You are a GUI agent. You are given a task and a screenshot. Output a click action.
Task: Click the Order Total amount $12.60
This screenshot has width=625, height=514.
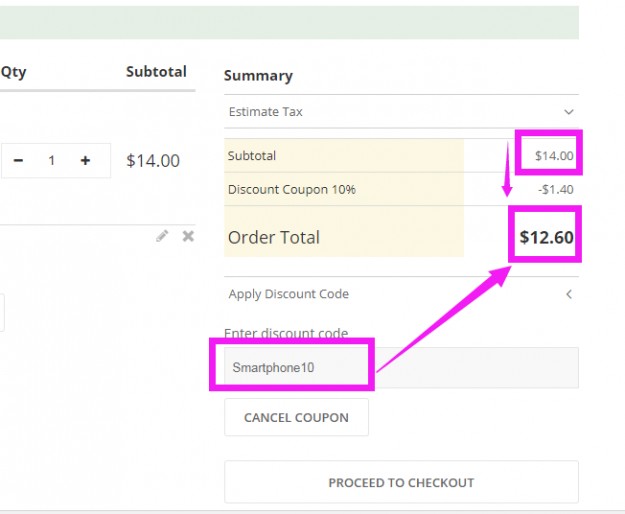tap(546, 238)
